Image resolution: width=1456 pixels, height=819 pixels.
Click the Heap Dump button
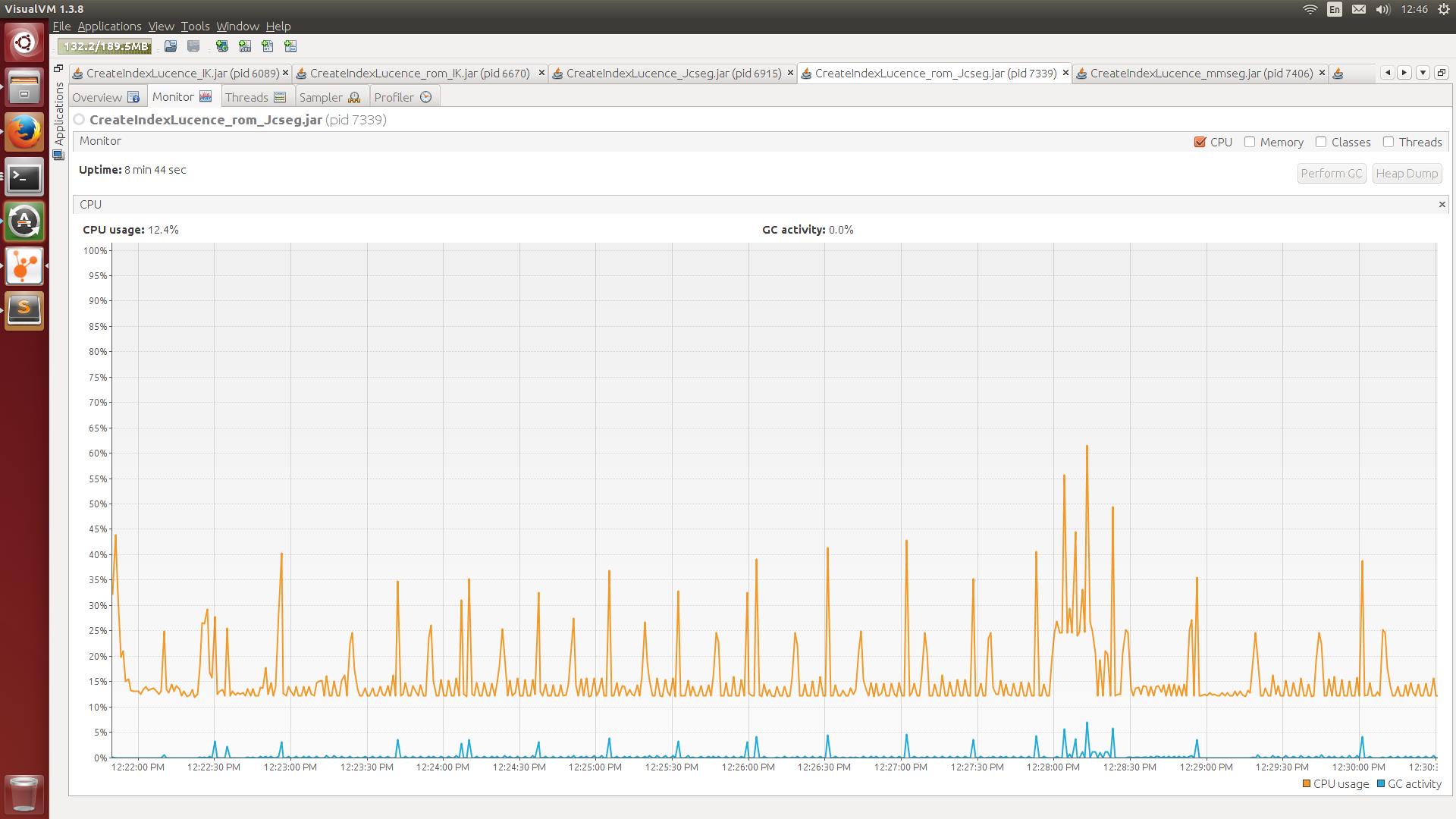pos(1407,174)
